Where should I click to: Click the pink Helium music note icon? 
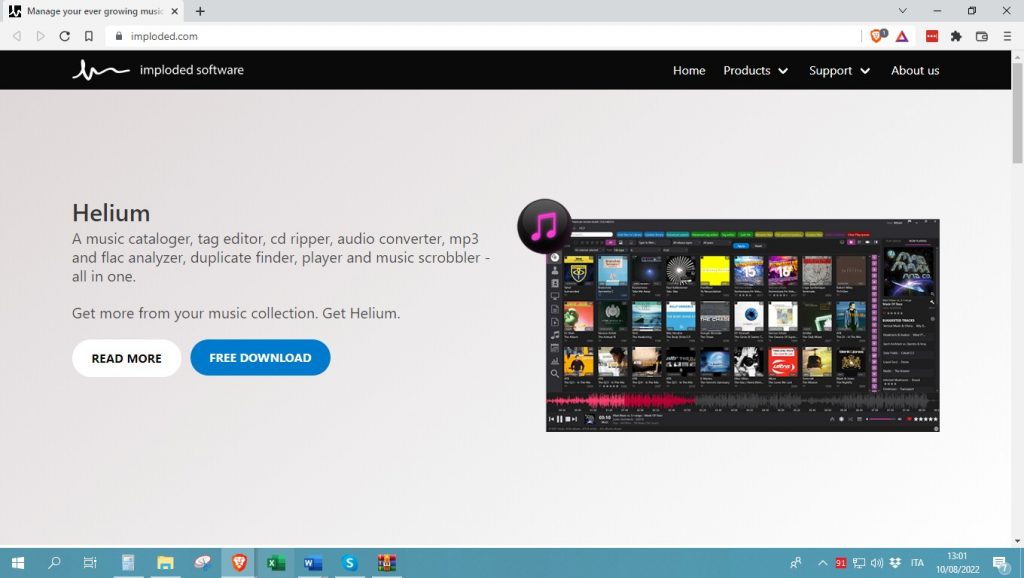pos(544,226)
